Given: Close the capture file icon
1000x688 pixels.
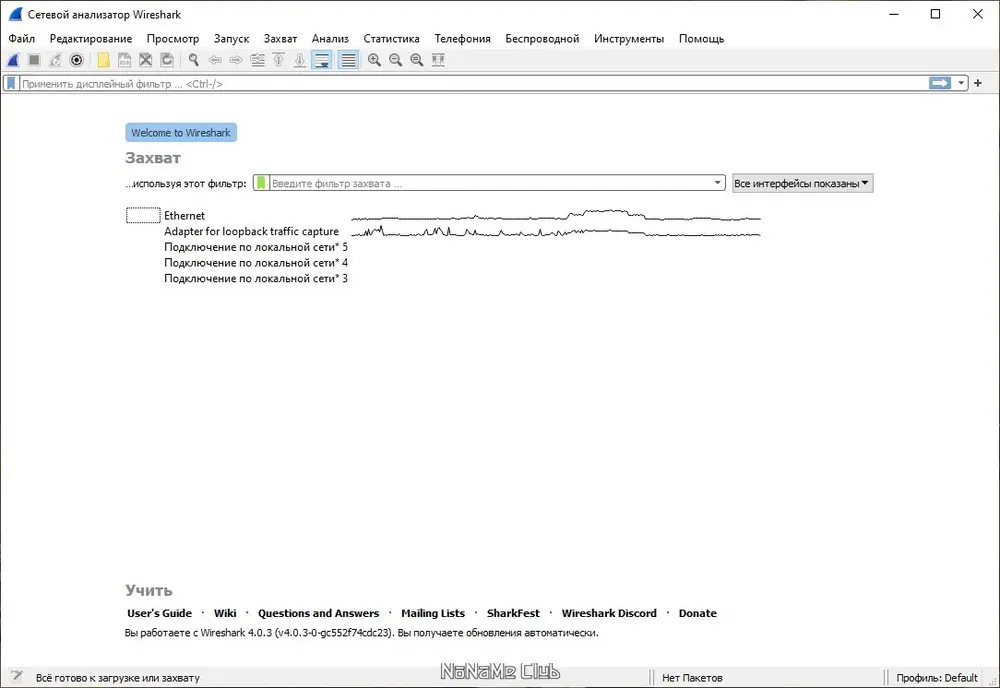Looking at the screenshot, I should 145,60.
